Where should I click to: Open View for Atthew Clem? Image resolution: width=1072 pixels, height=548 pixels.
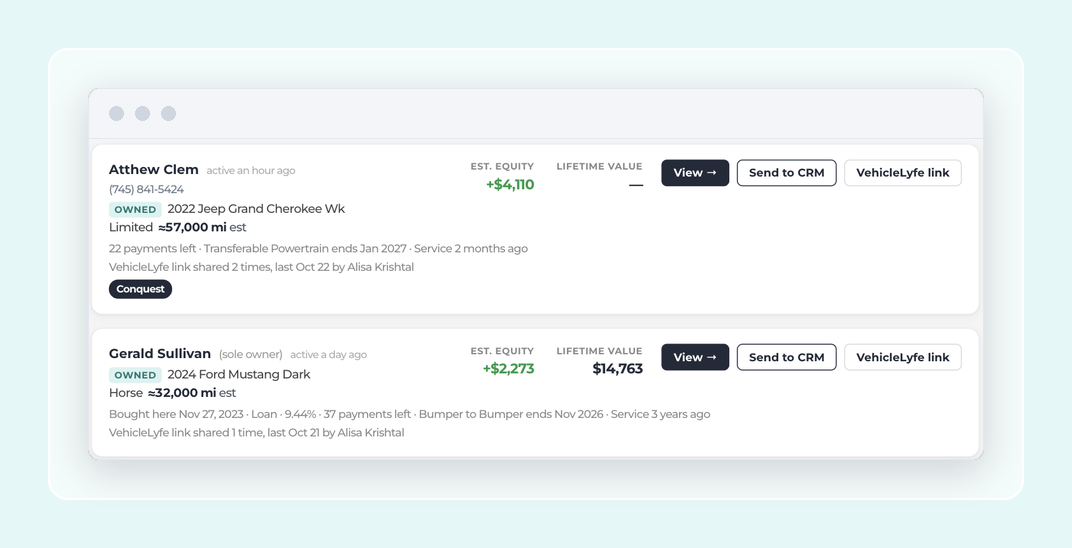(x=695, y=173)
